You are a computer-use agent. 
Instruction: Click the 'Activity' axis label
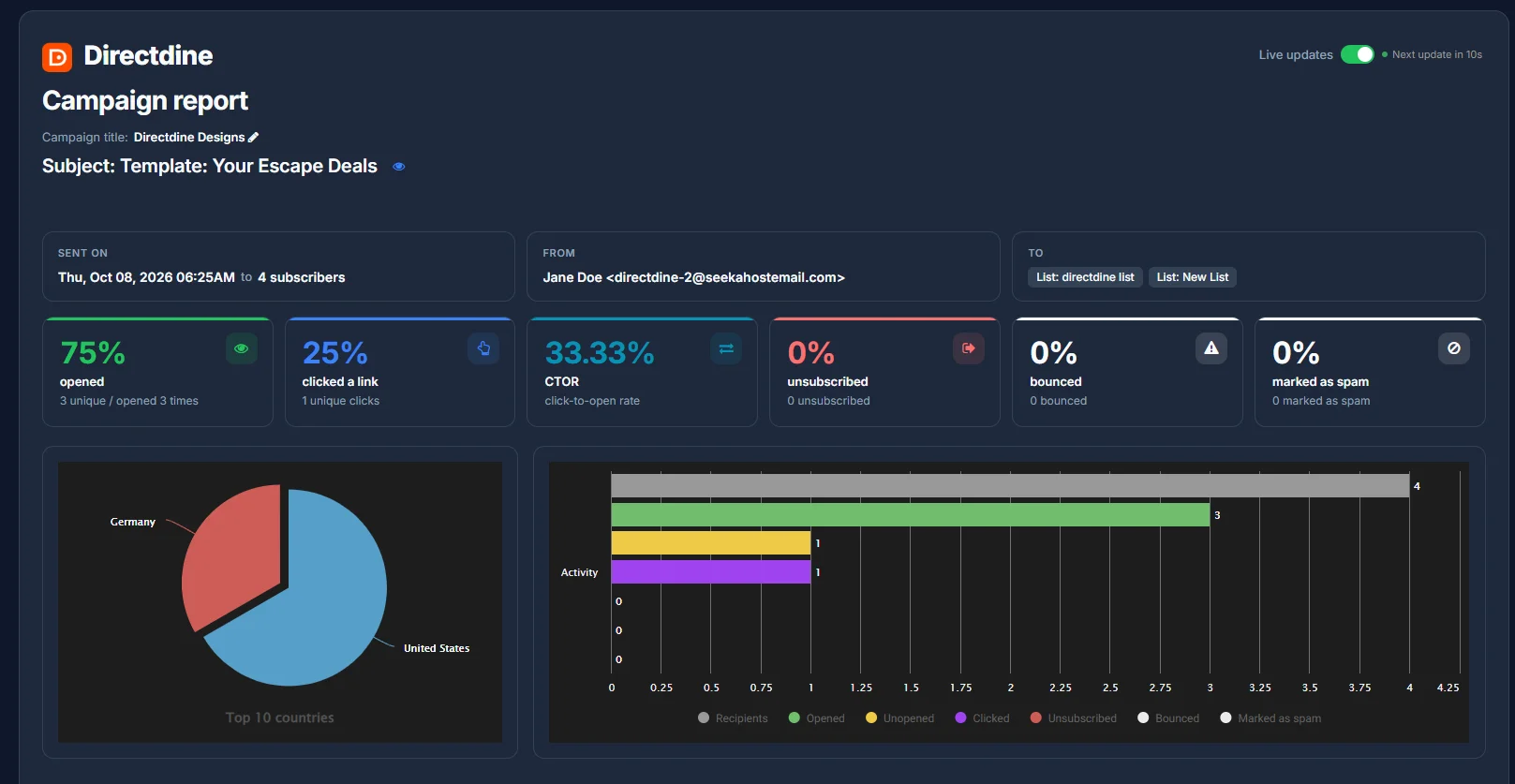[x=579, y=572]
